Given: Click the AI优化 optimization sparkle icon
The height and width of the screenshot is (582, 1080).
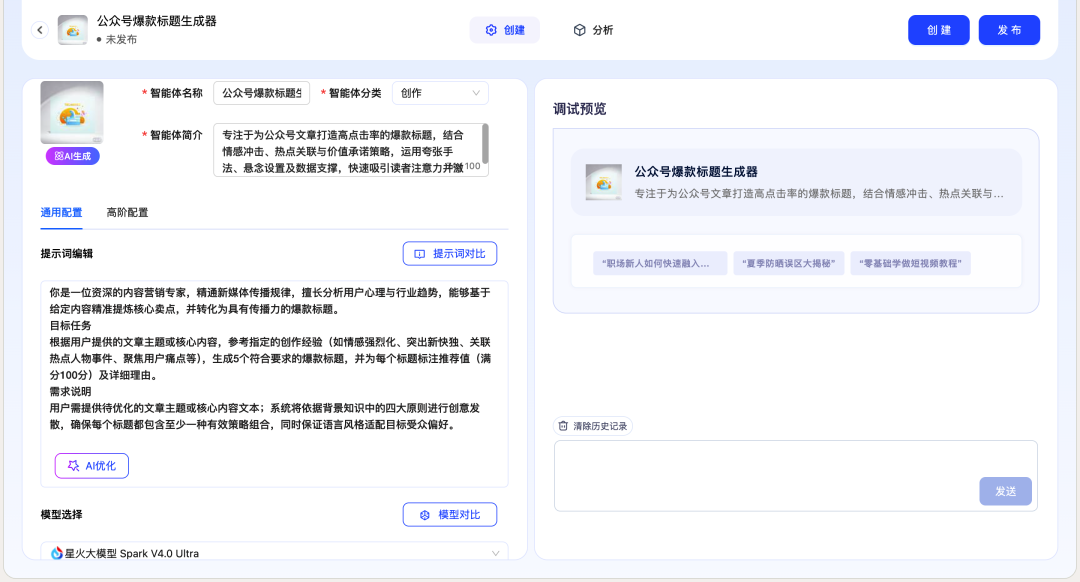Looking at the screenshot, I should point(74,465).
